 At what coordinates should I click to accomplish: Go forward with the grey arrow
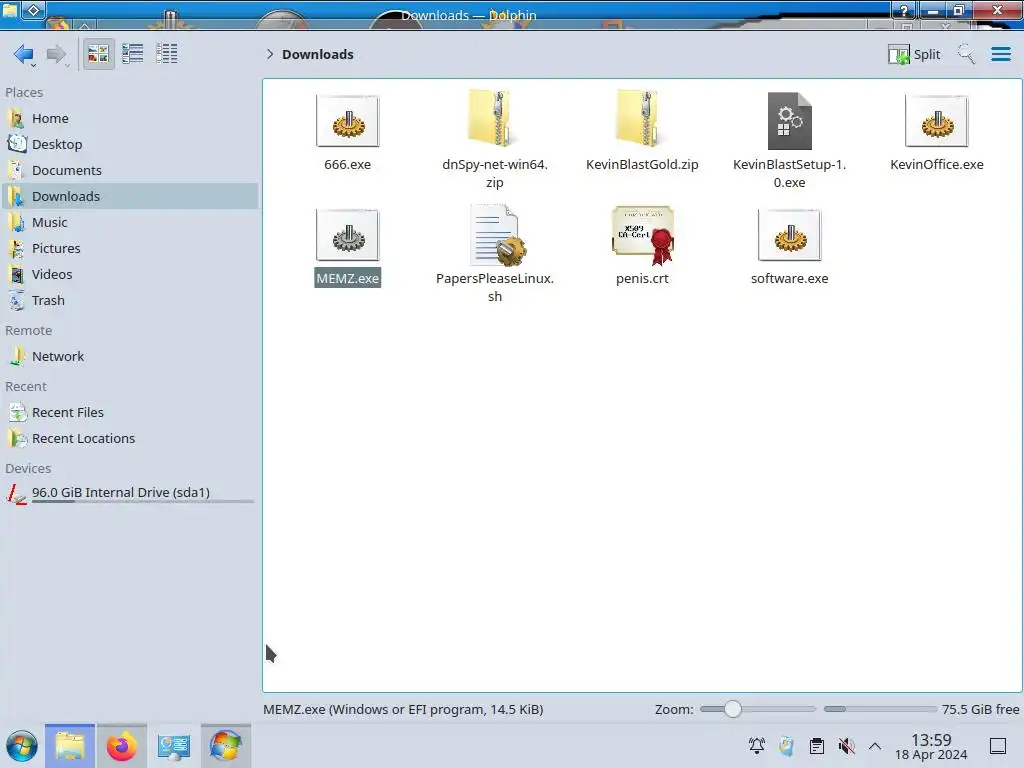pyautogui.click(x=57, y=54)
